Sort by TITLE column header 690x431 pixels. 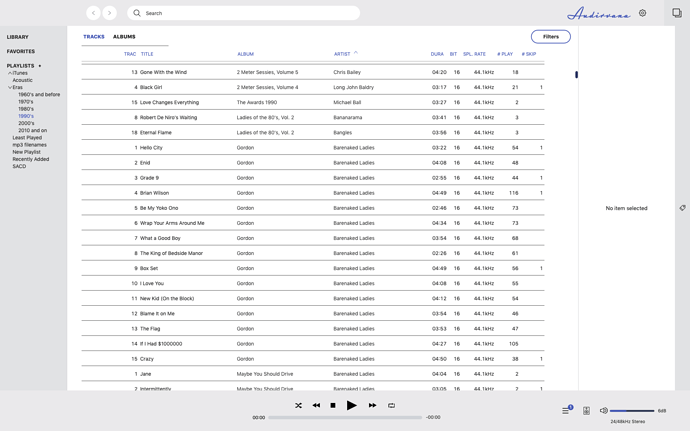coord(147,54)
